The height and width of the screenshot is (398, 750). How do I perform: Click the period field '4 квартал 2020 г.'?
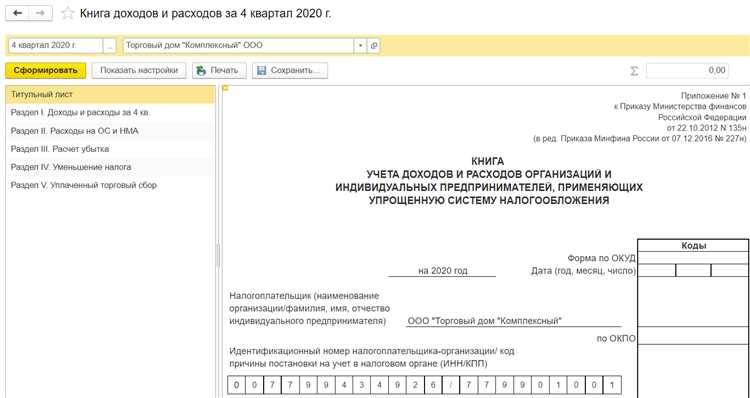point(55,46)
